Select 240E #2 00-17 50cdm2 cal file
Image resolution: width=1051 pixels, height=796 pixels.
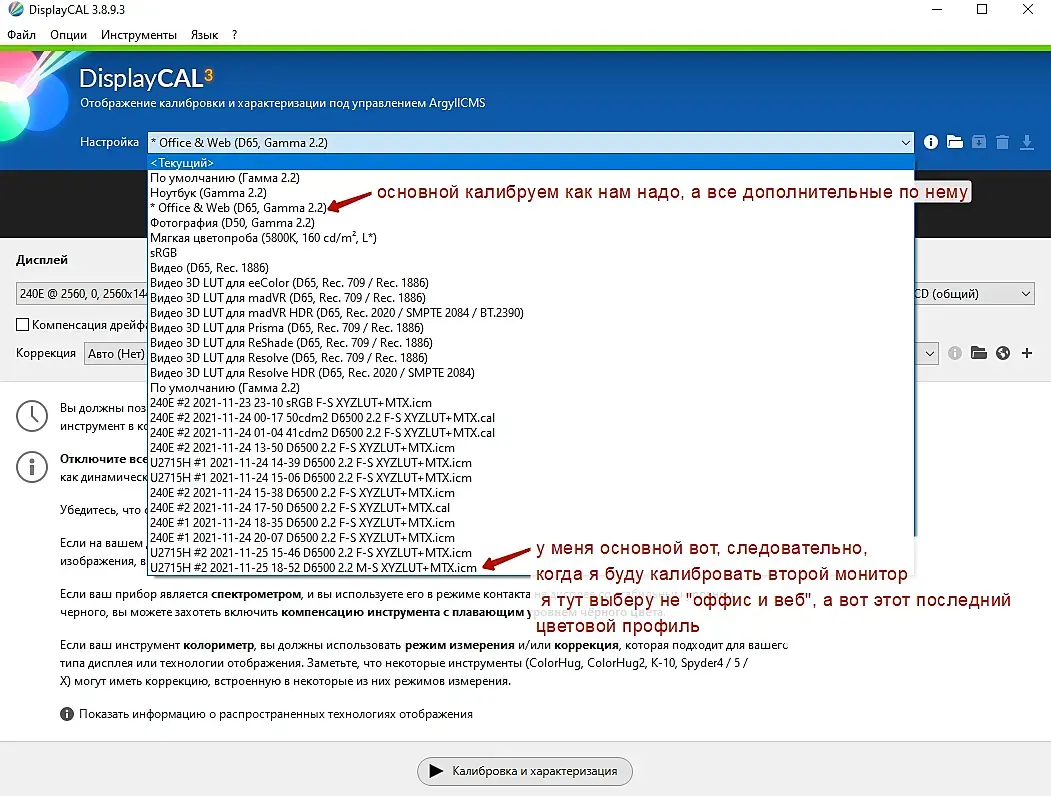531,418
